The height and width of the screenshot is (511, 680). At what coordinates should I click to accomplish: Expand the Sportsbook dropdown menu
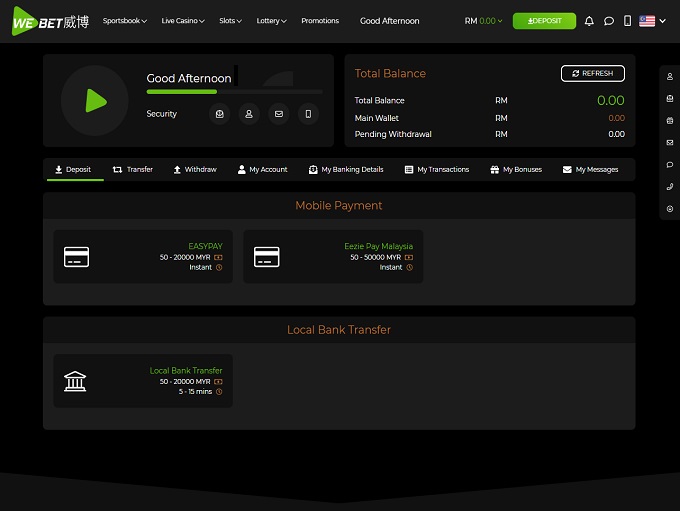[125, 21]
